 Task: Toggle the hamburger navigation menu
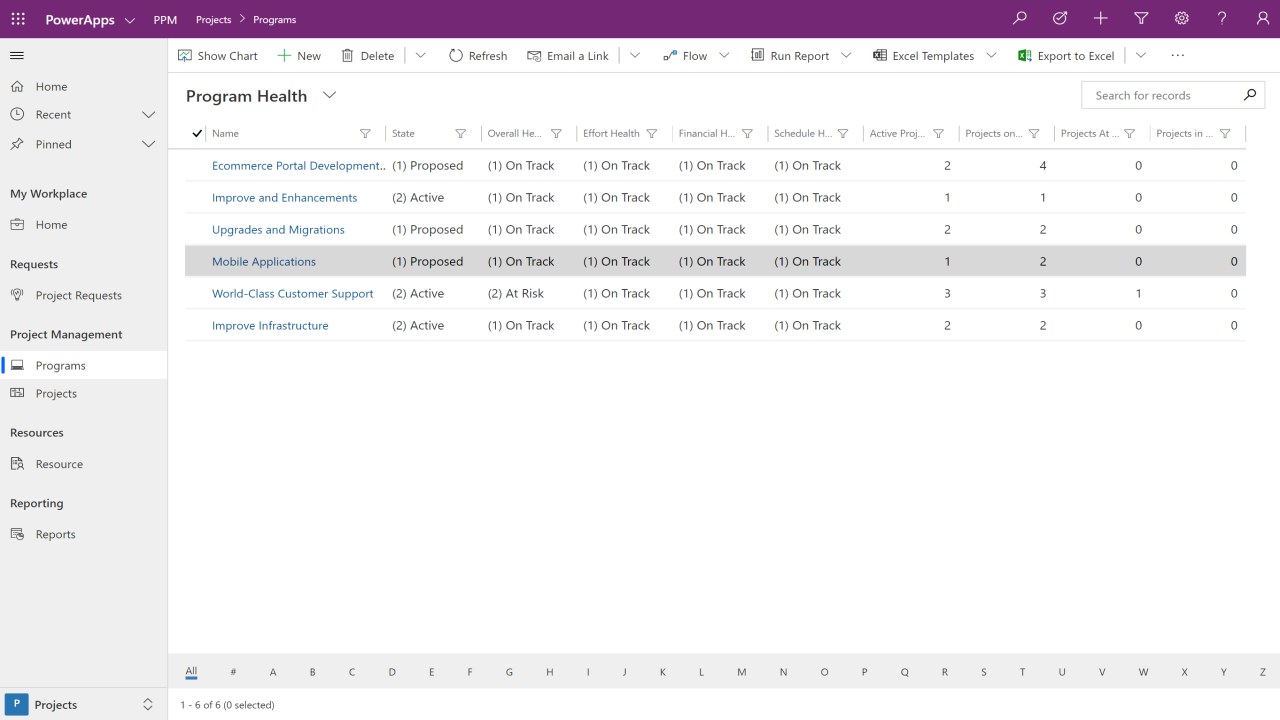[x=17, y=56]
